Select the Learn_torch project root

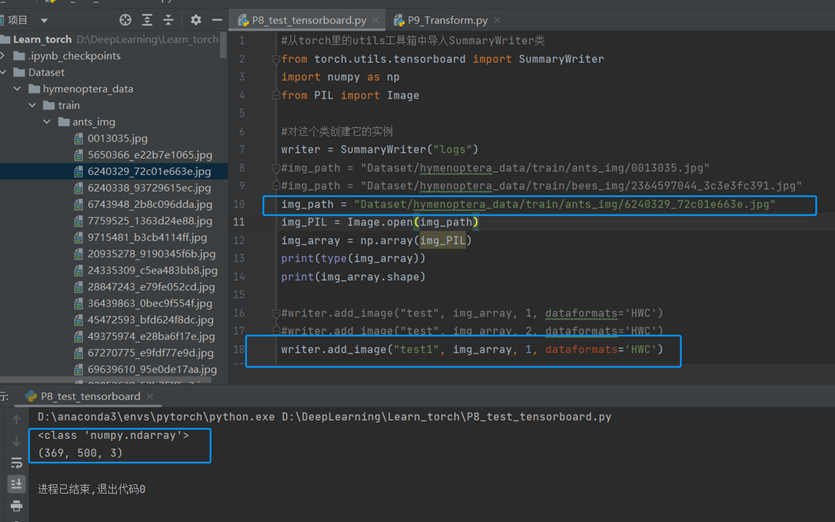(42, 39)
